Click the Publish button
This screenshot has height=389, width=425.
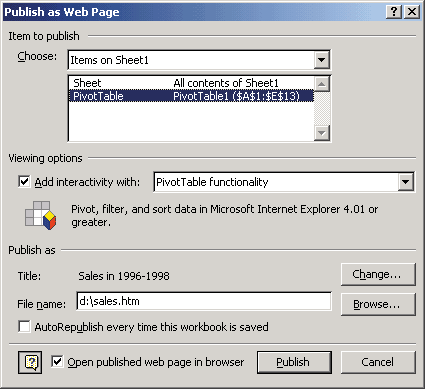(294, 362)
